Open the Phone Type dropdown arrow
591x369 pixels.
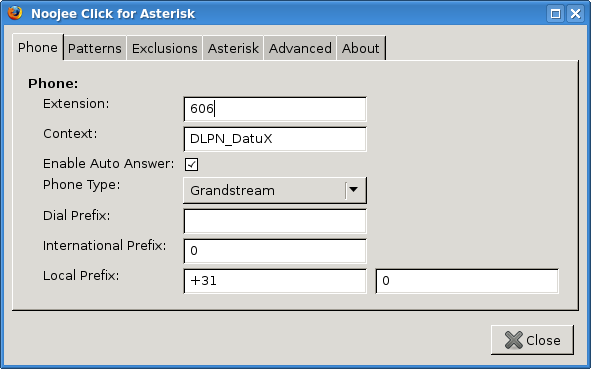point(354,190)
